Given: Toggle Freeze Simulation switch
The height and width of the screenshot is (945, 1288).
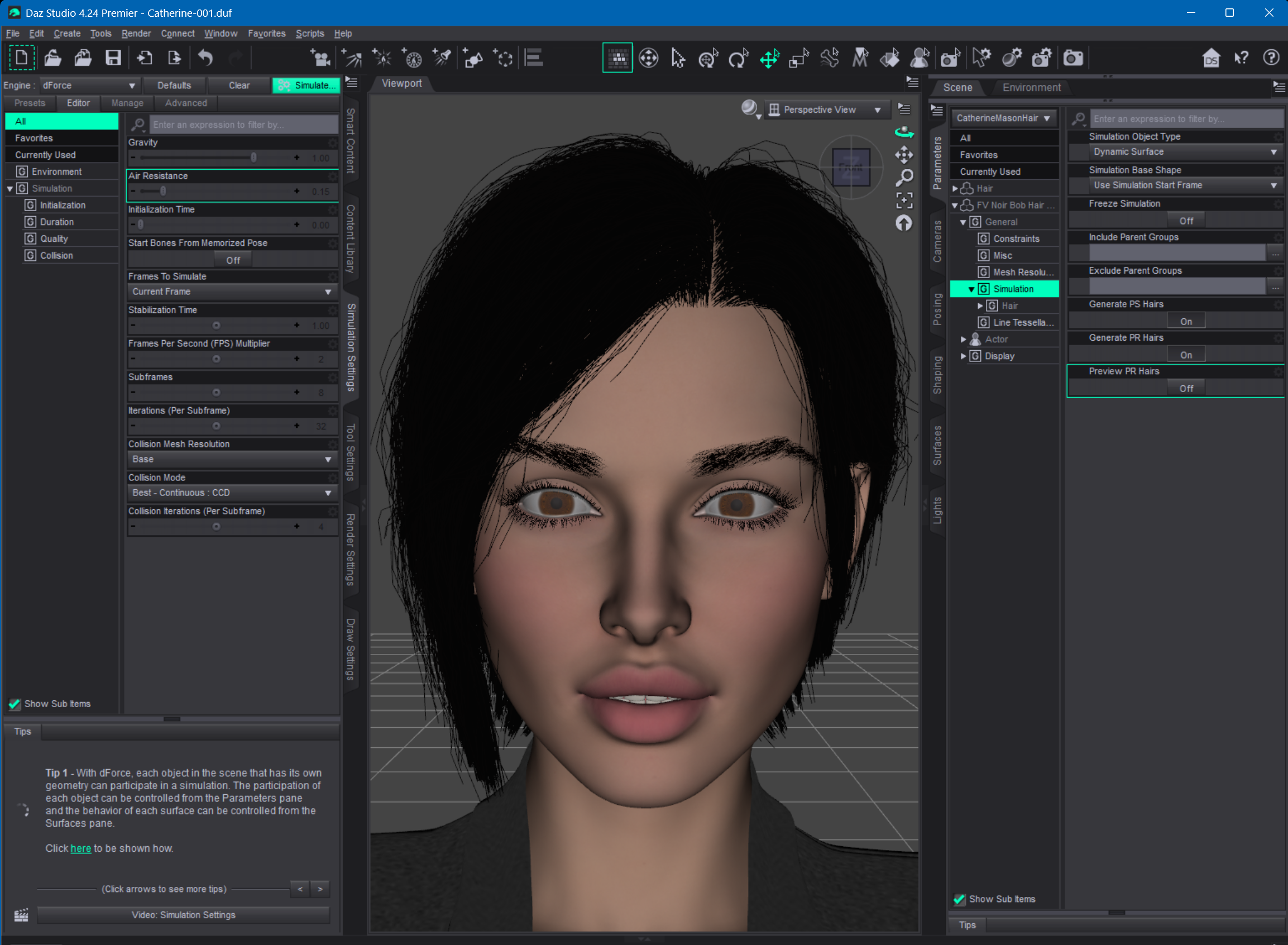Looking at the screenshot, I should tap(1186, 221).
